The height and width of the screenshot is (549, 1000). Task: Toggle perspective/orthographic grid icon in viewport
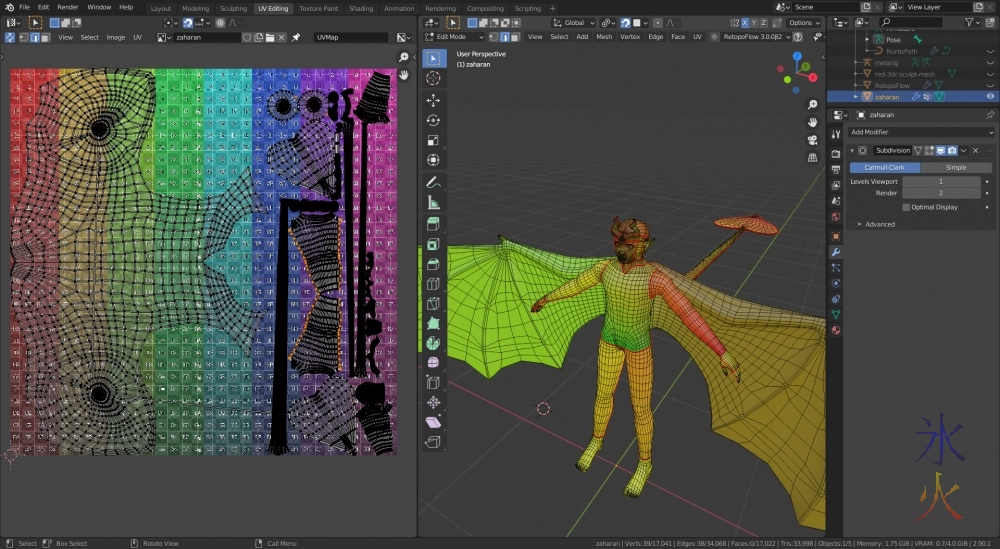(x=813, y=156)
